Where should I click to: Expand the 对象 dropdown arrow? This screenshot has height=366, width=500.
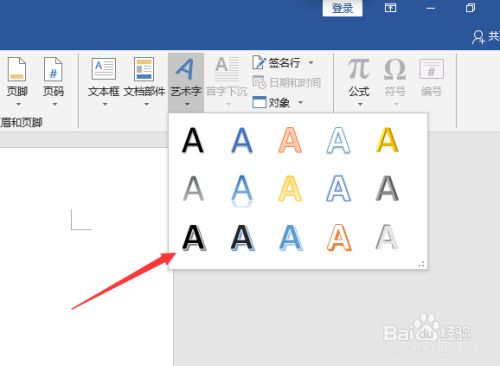coord(300,102)
